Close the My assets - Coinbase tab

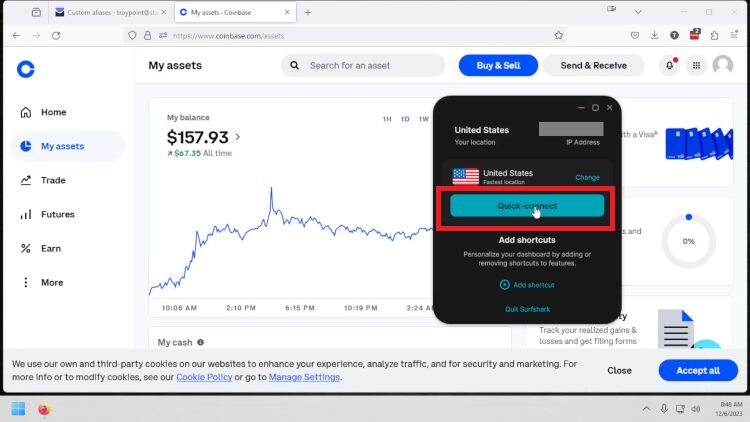[x=287, y=12]
